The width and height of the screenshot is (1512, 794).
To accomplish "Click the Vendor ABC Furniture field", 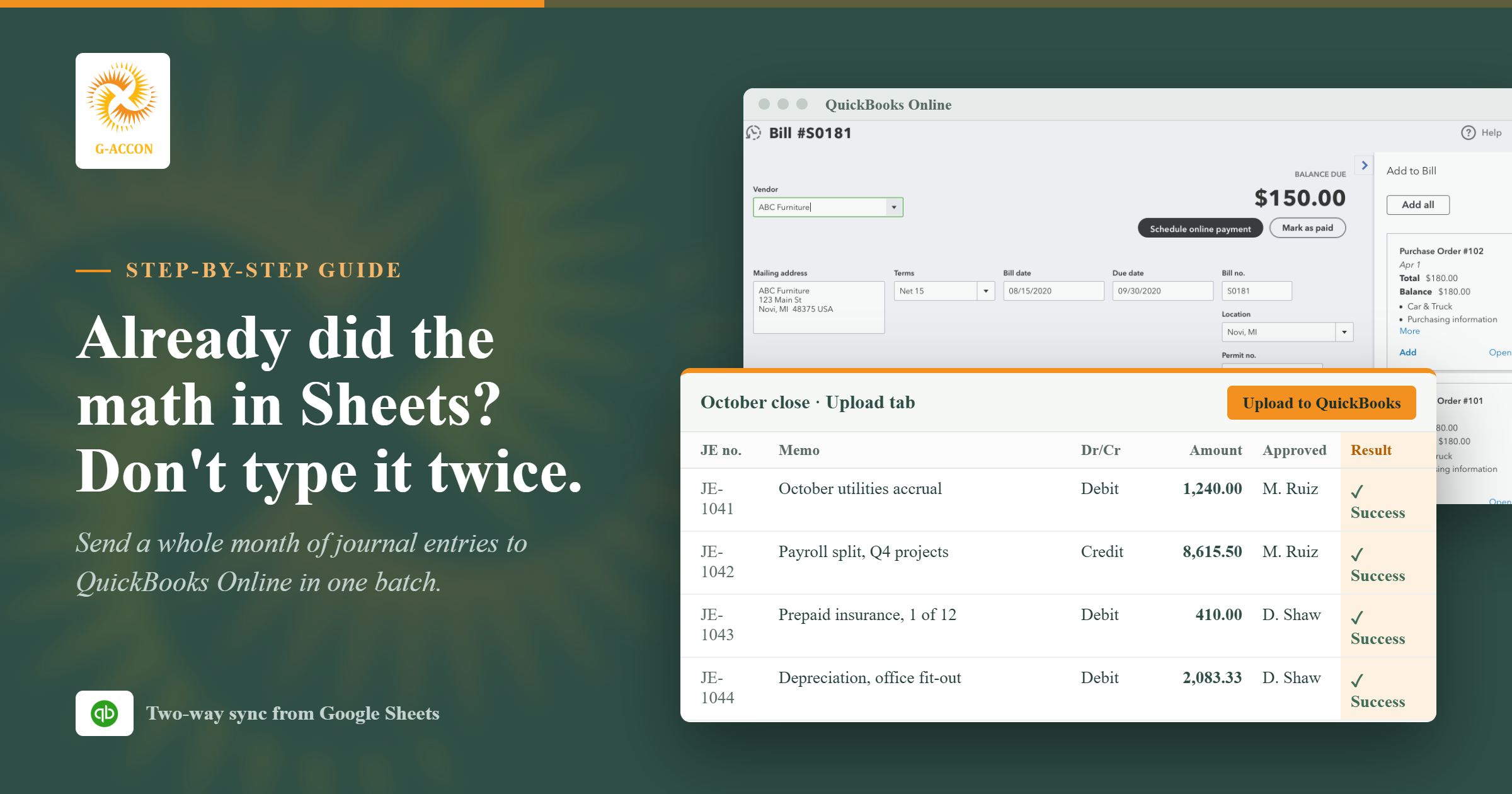I will 828,207.
